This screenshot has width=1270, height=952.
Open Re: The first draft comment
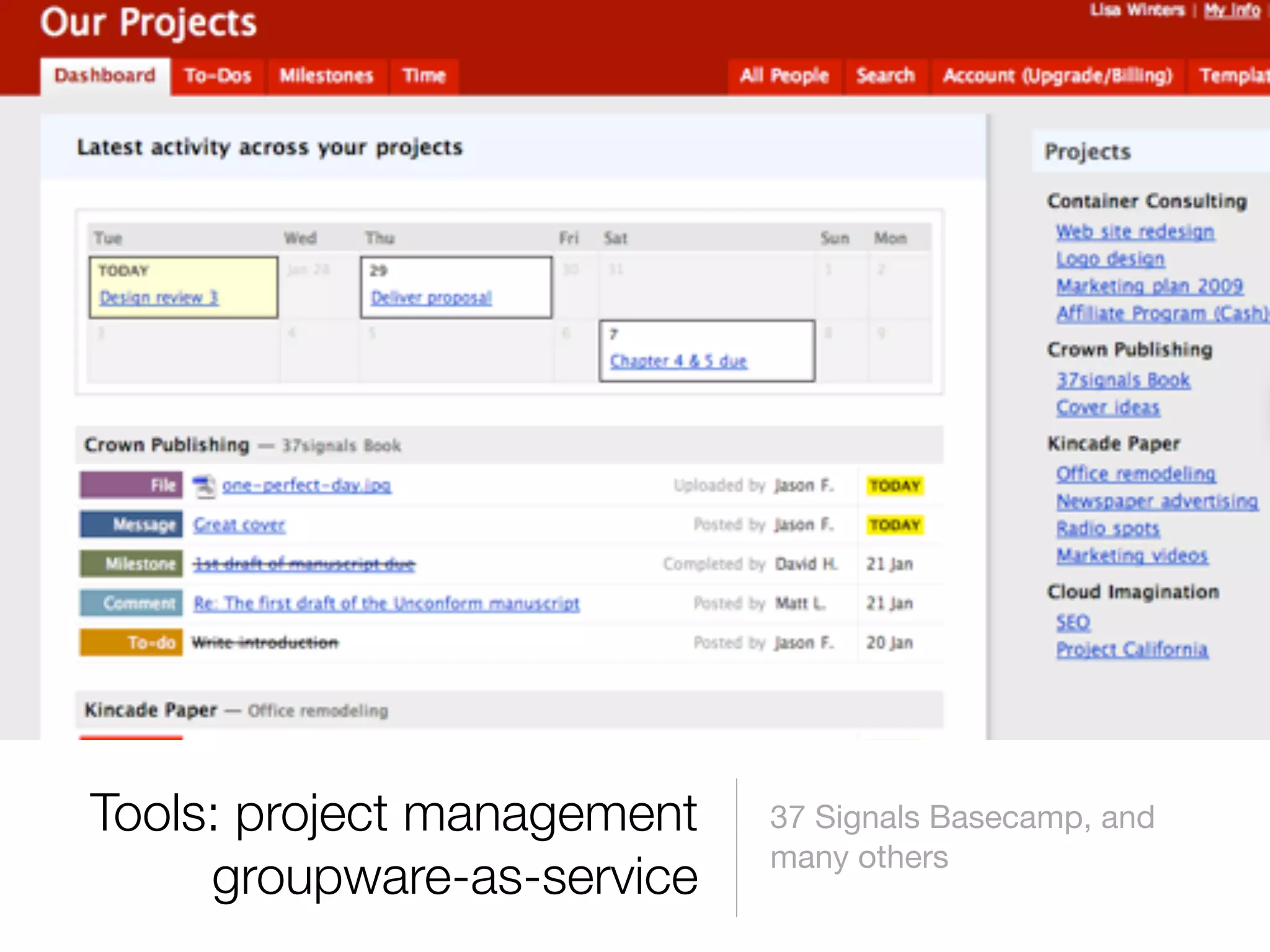(386, 603)
